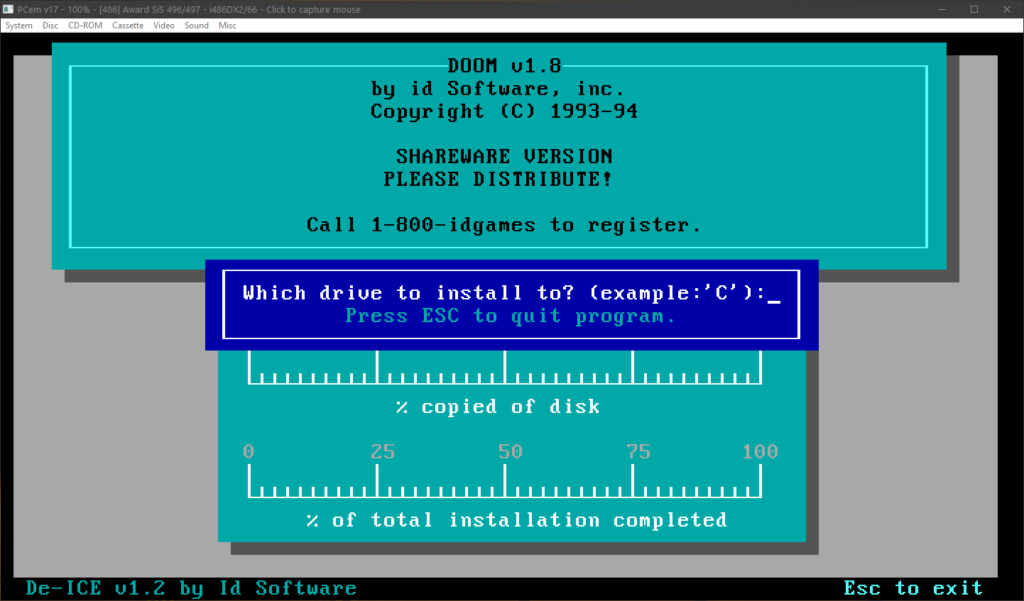The image size is (1024, 601).
Task: Click the 'Press ESC to quit program' text
Action: (510, 316)
